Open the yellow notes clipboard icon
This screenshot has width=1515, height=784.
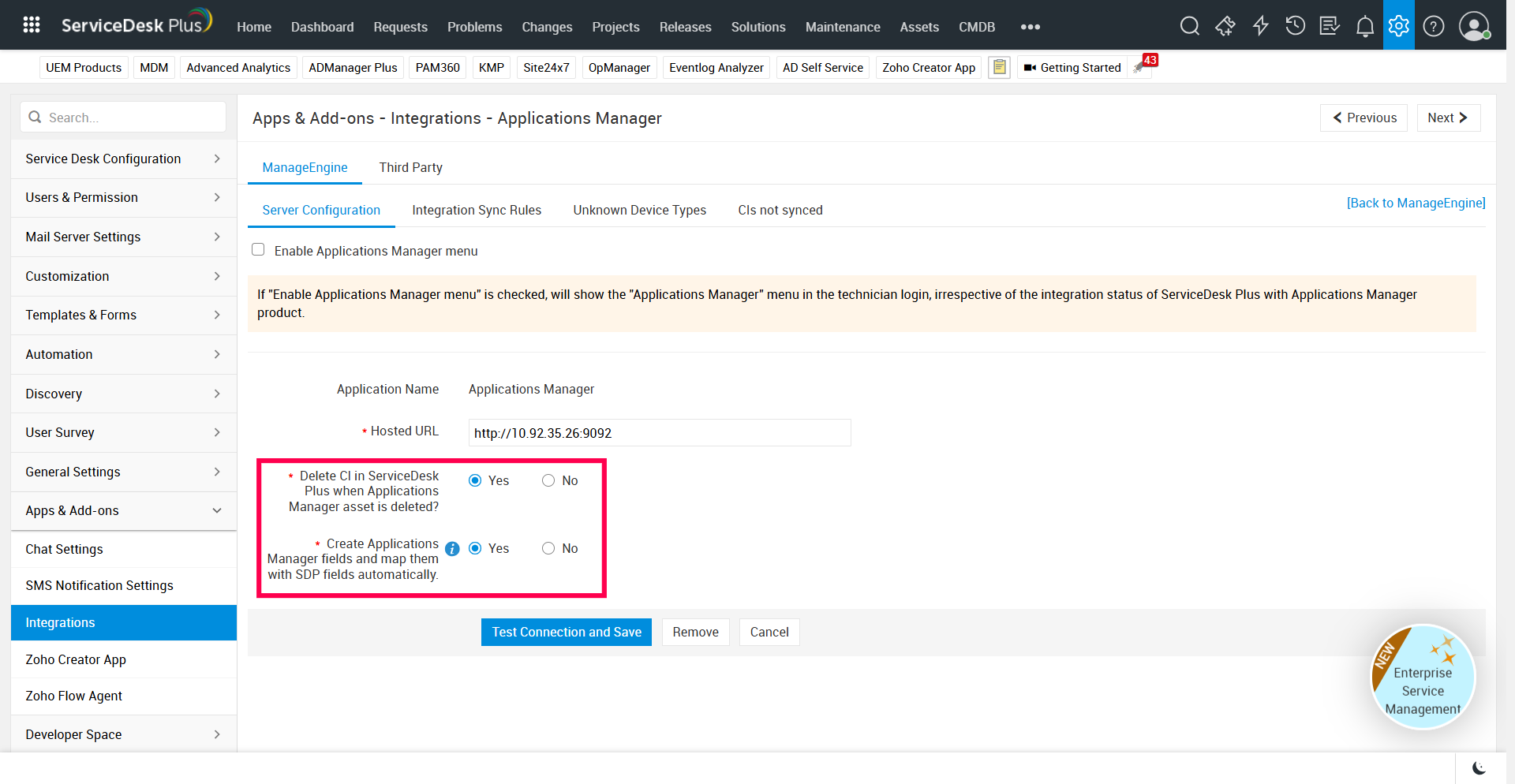999,67
